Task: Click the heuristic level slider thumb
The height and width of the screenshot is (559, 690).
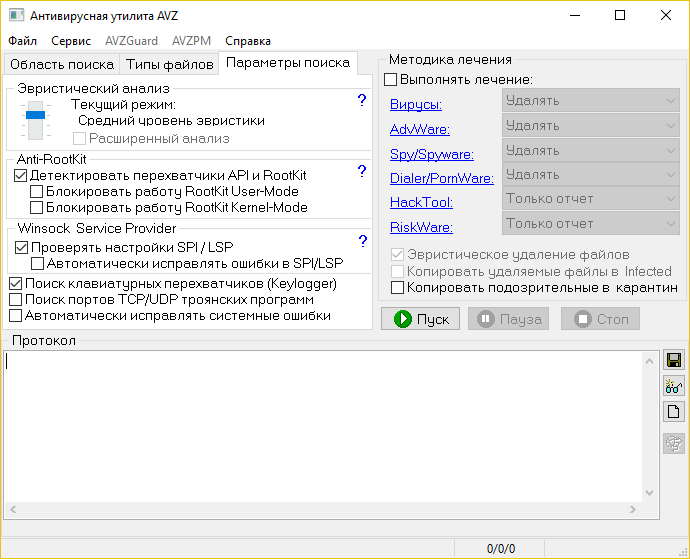Action: point(35,115)
